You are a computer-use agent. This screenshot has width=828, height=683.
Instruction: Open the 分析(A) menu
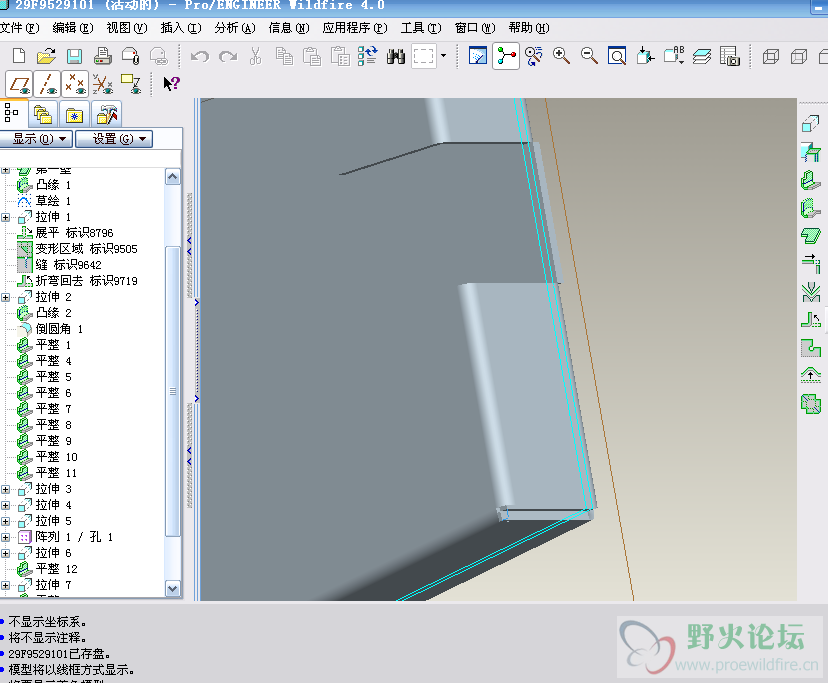pos(235,27)
